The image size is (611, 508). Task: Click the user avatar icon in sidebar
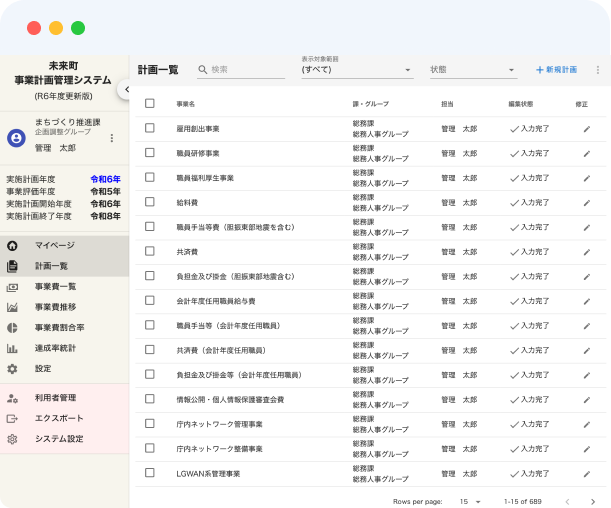pyautogui.click(x=16, y=138)
